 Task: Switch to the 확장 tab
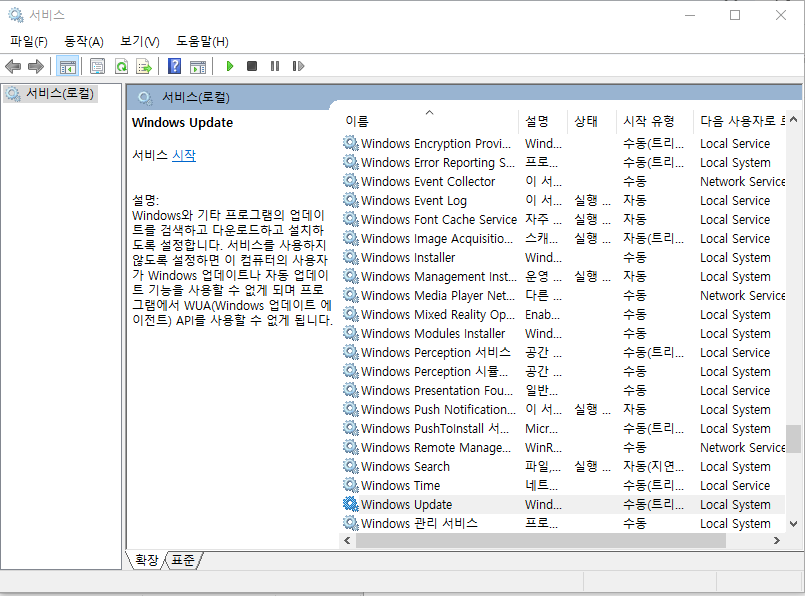coord(147,560)
